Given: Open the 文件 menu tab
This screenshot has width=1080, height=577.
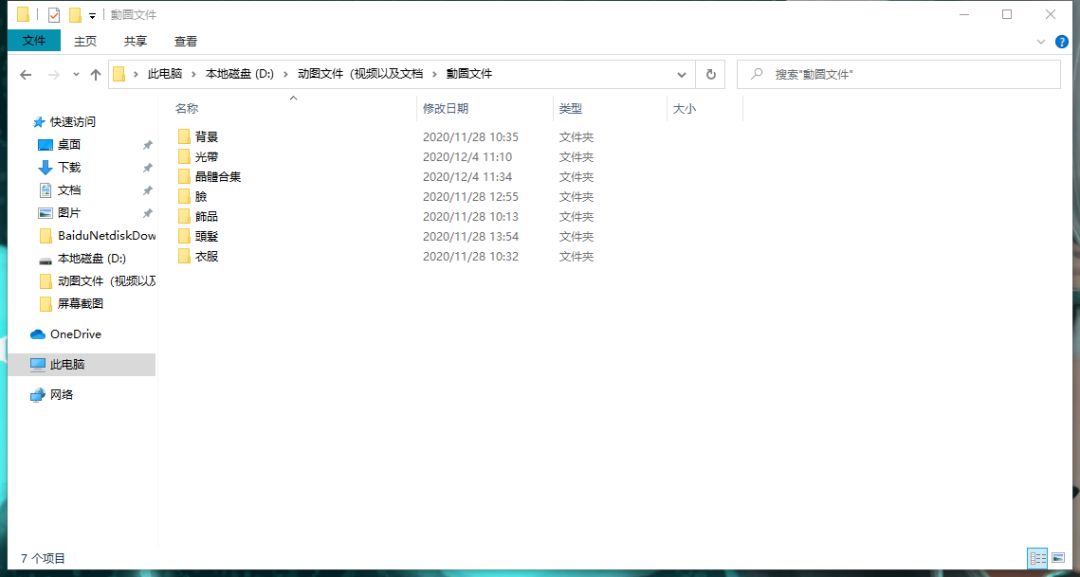Looking at the screenshot, I should [x=34, y=41].
